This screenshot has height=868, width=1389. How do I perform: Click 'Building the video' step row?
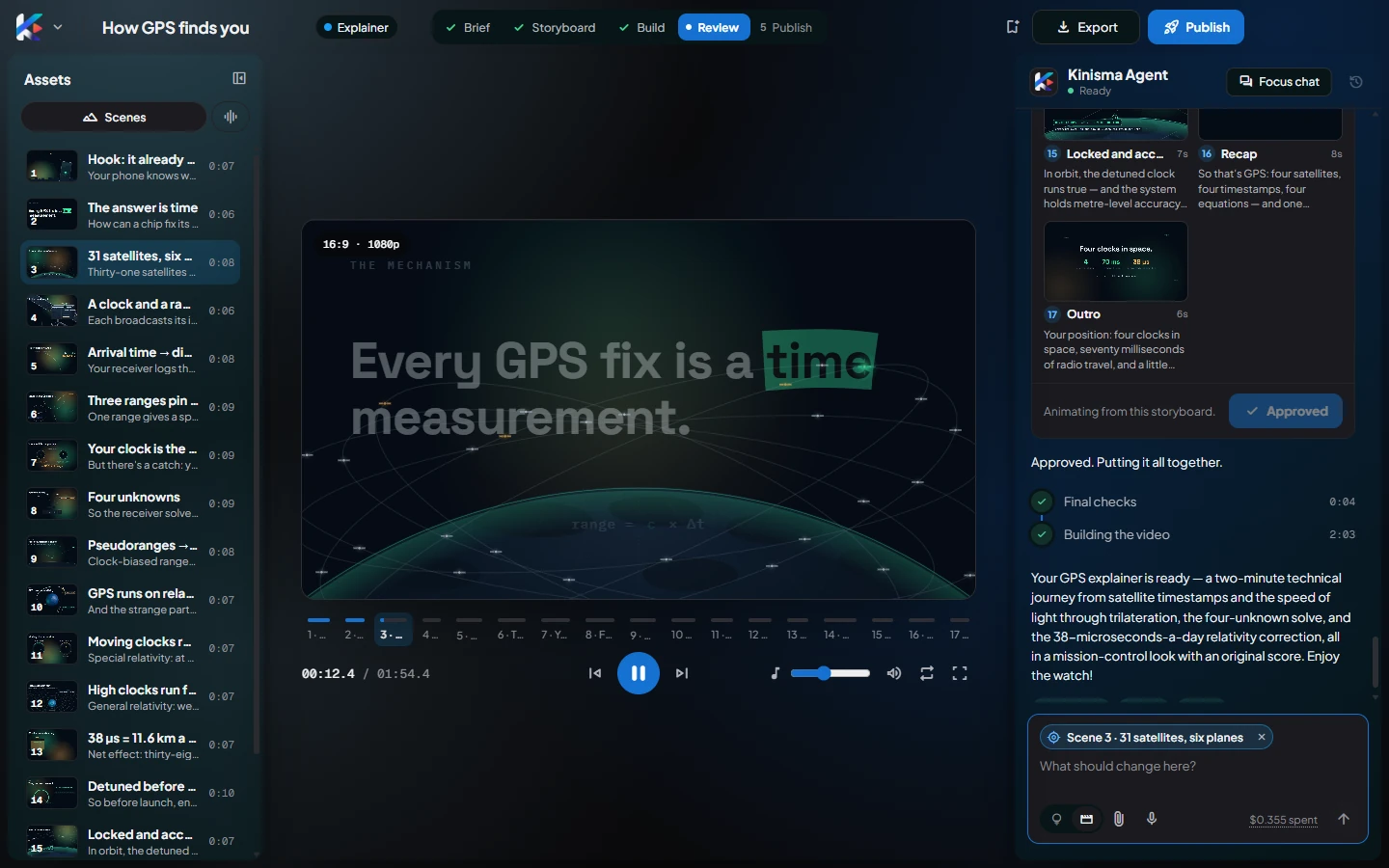1193,534
